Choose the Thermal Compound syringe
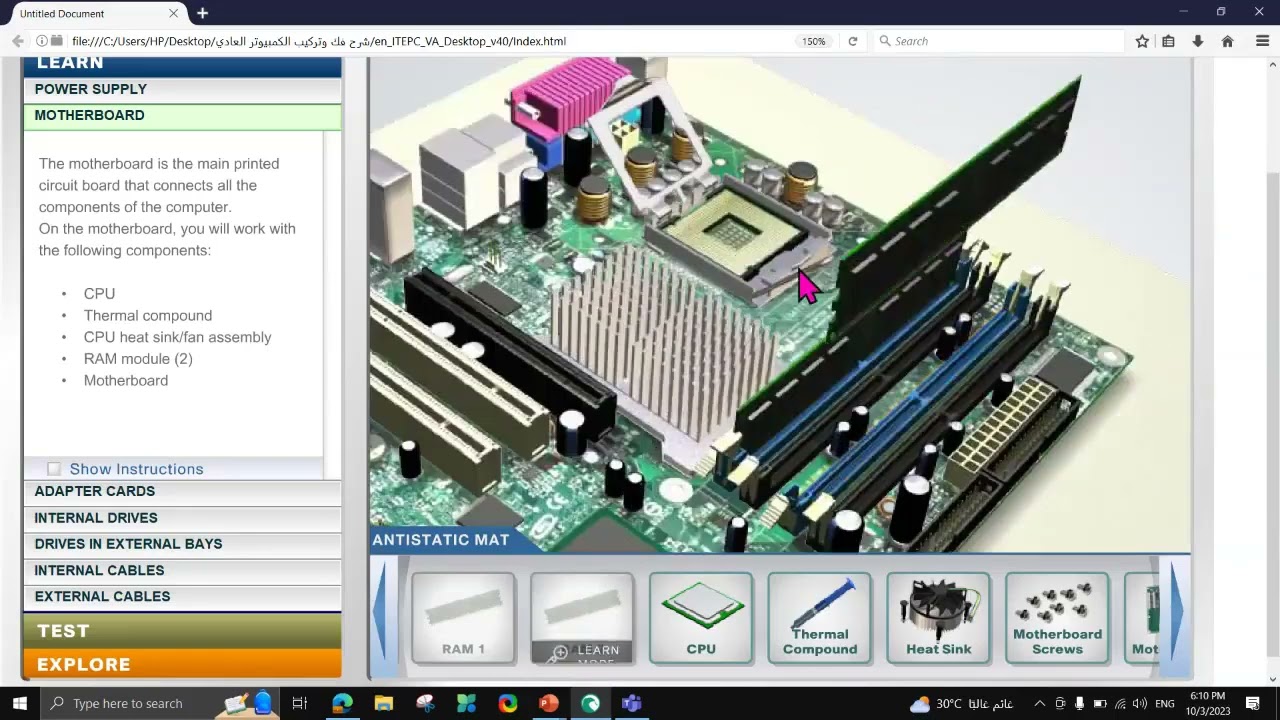The width and height of the screenshot is (1280, 720). pos(820,618)
